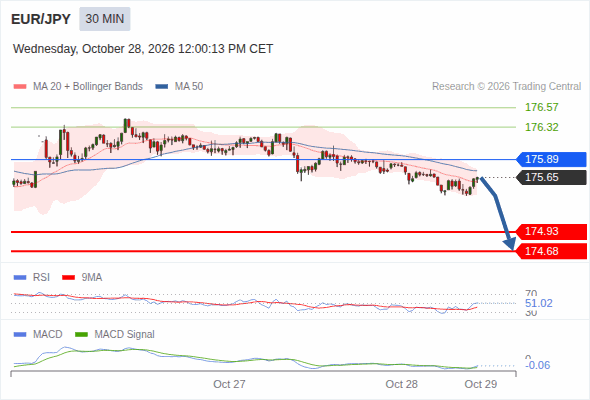Click the MA 50 legend label

(x=189, y=87)
